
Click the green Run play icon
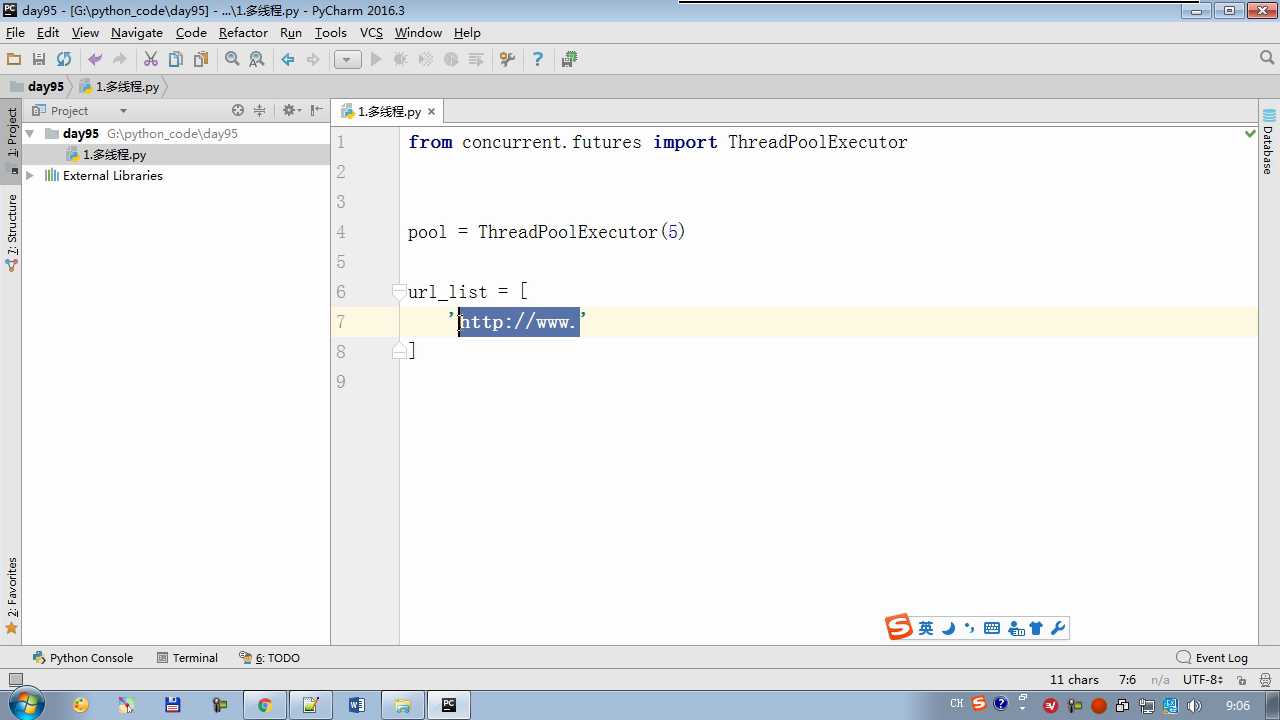376,60
